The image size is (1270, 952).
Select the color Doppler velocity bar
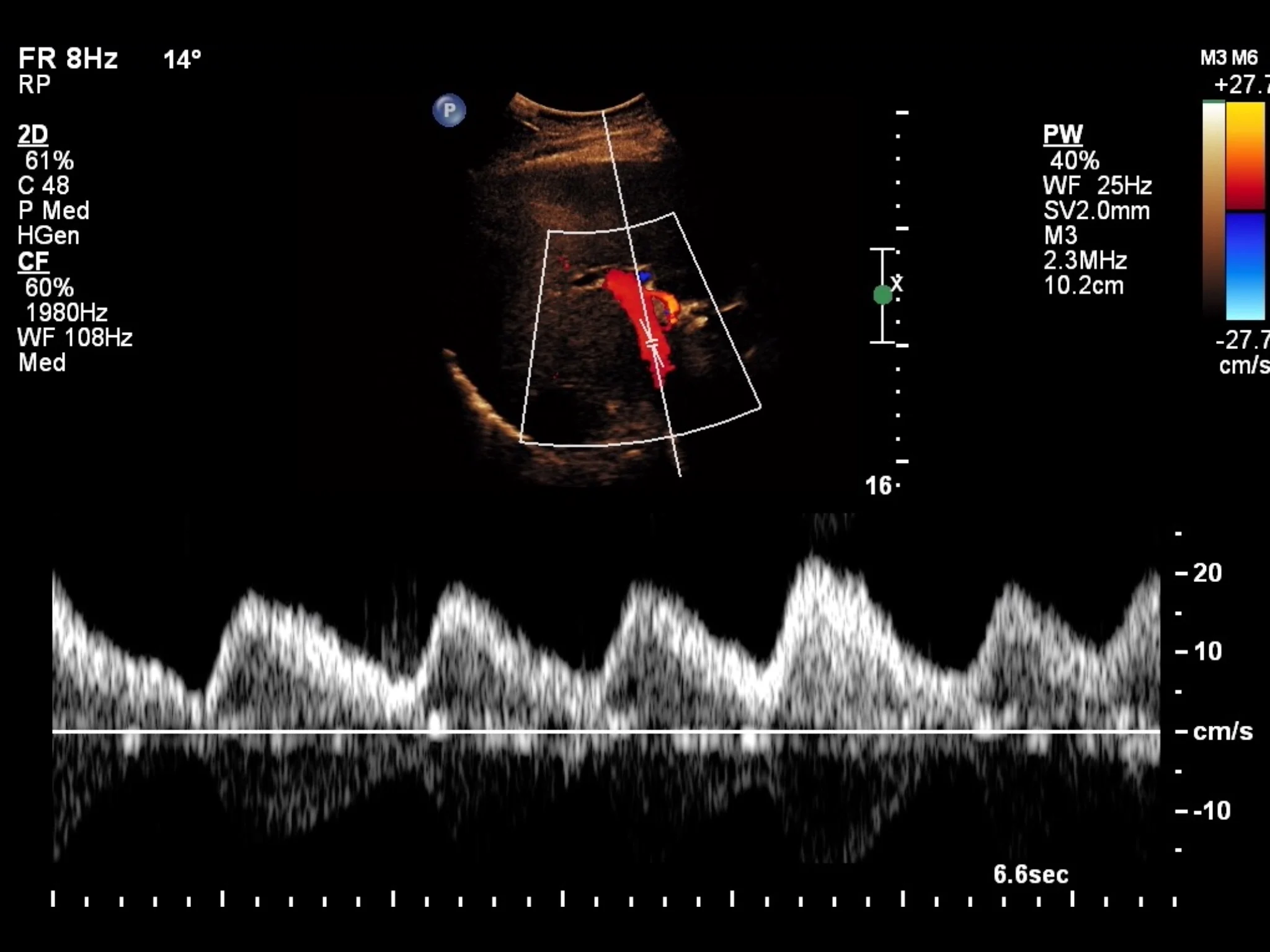pyautogui.click(x=1245, y=211)
